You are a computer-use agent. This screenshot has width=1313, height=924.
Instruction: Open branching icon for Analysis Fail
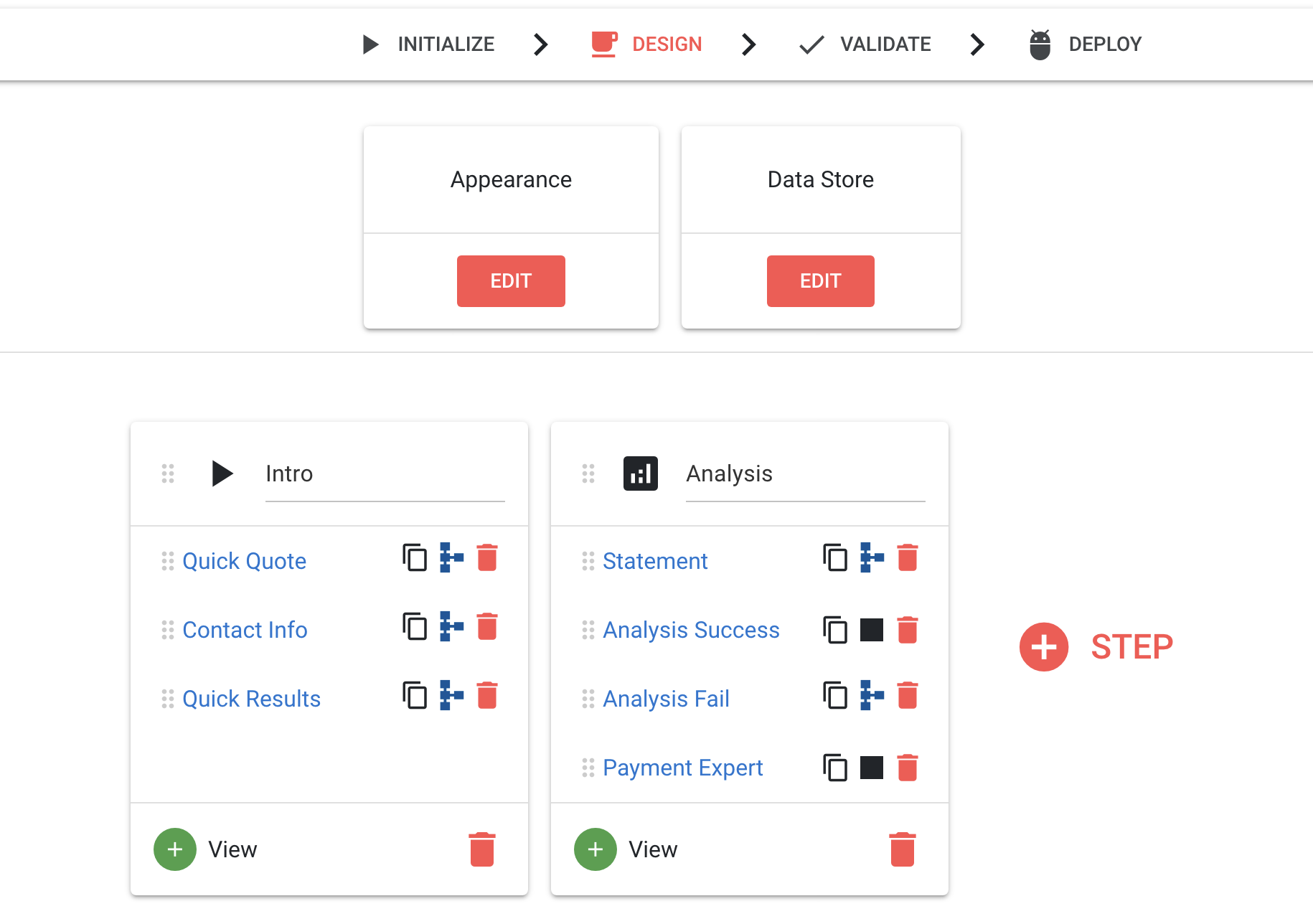coord(872,696)
